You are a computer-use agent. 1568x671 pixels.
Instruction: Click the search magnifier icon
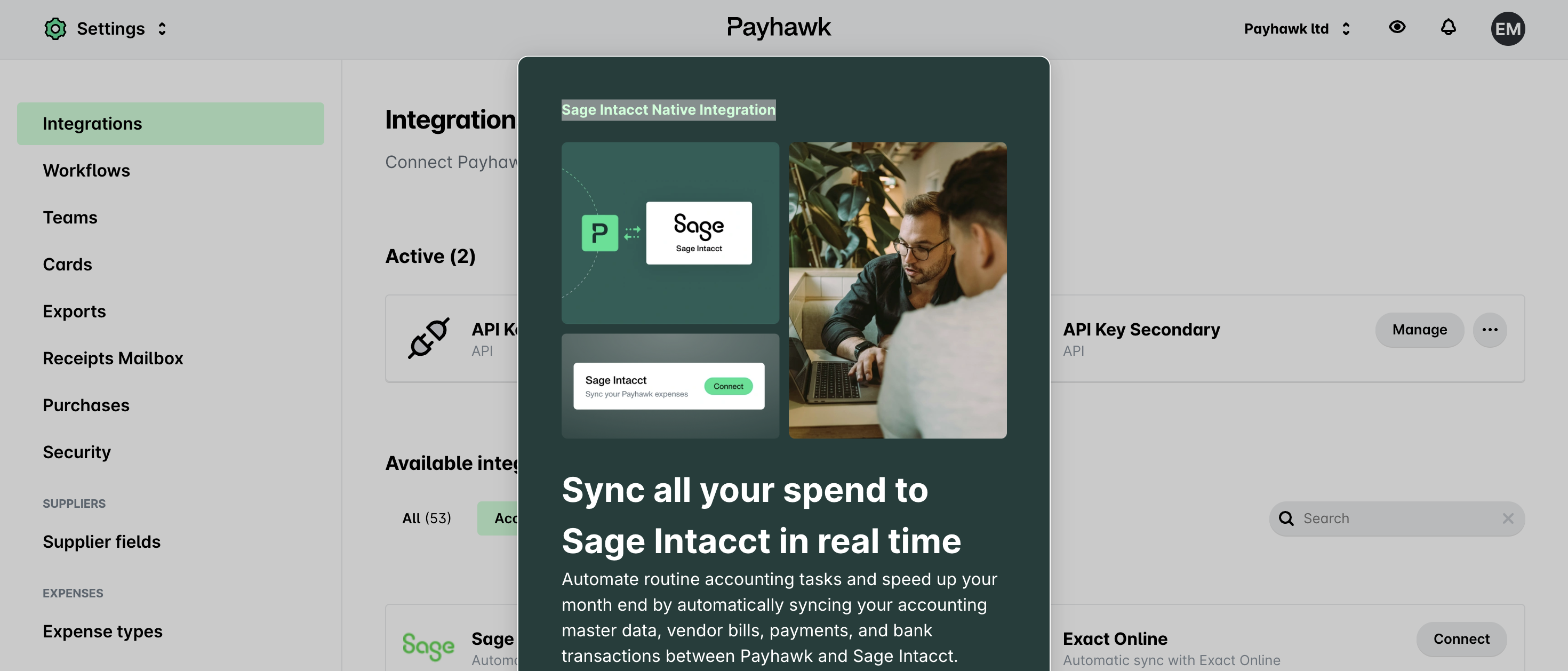1286,518
